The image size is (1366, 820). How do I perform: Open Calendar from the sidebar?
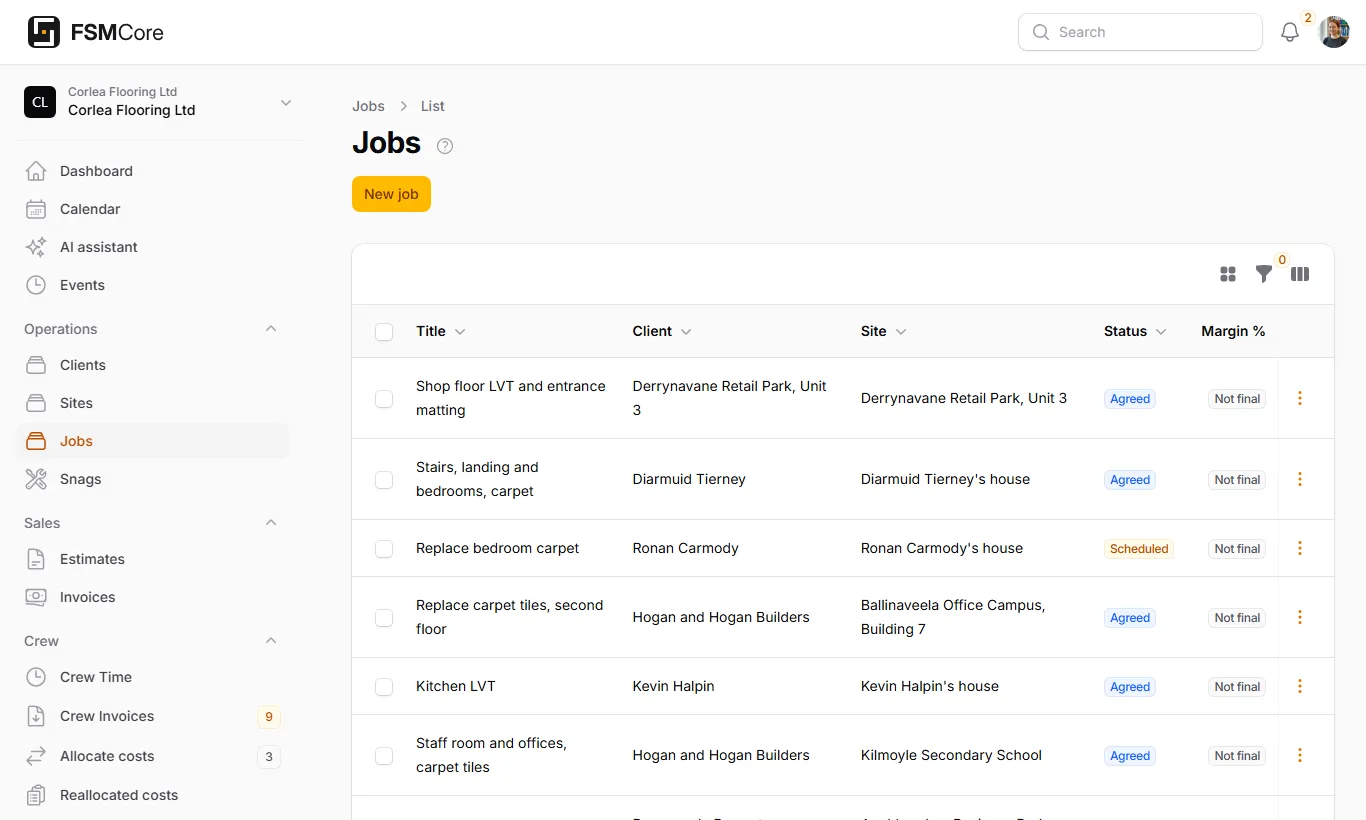[152, 209]
